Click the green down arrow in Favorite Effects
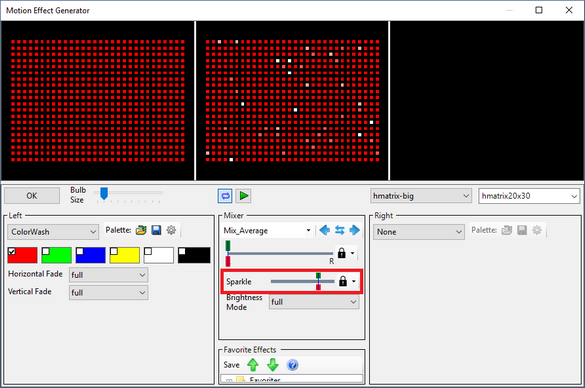 coord(273,365)
